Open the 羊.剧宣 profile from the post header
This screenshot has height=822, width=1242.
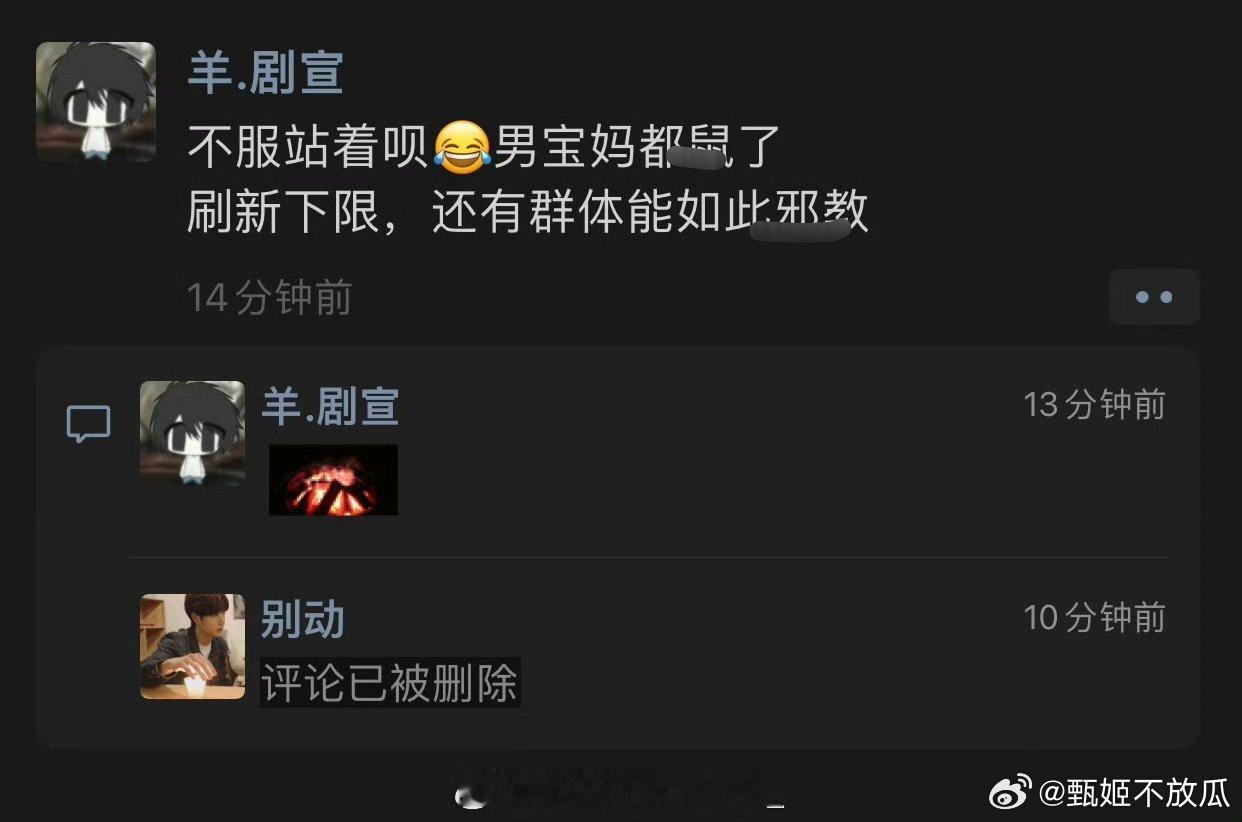(266, 73)
